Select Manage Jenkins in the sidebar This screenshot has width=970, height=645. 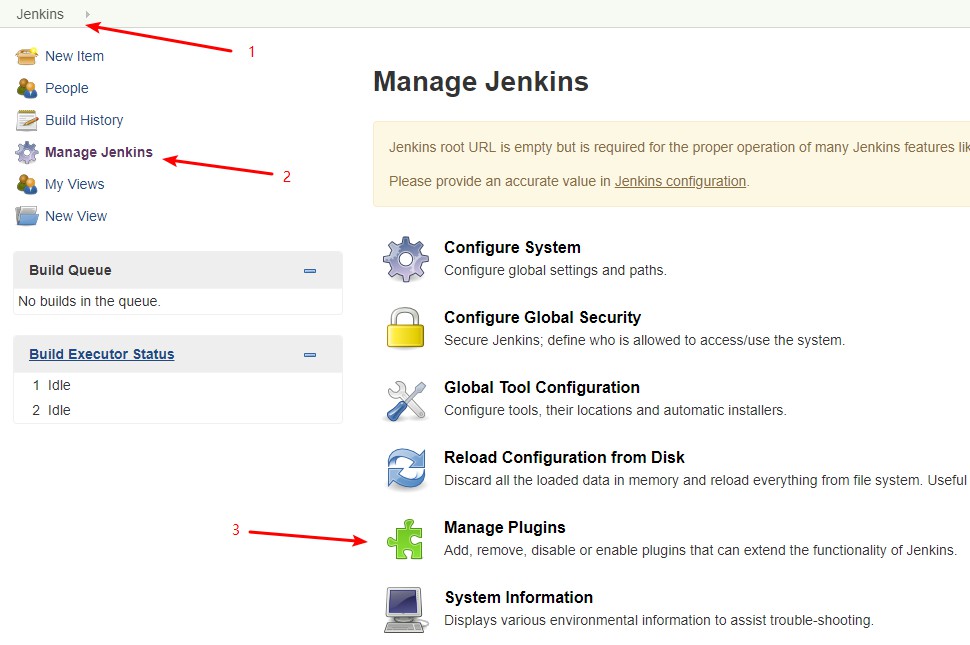click(x=99, y=152)
